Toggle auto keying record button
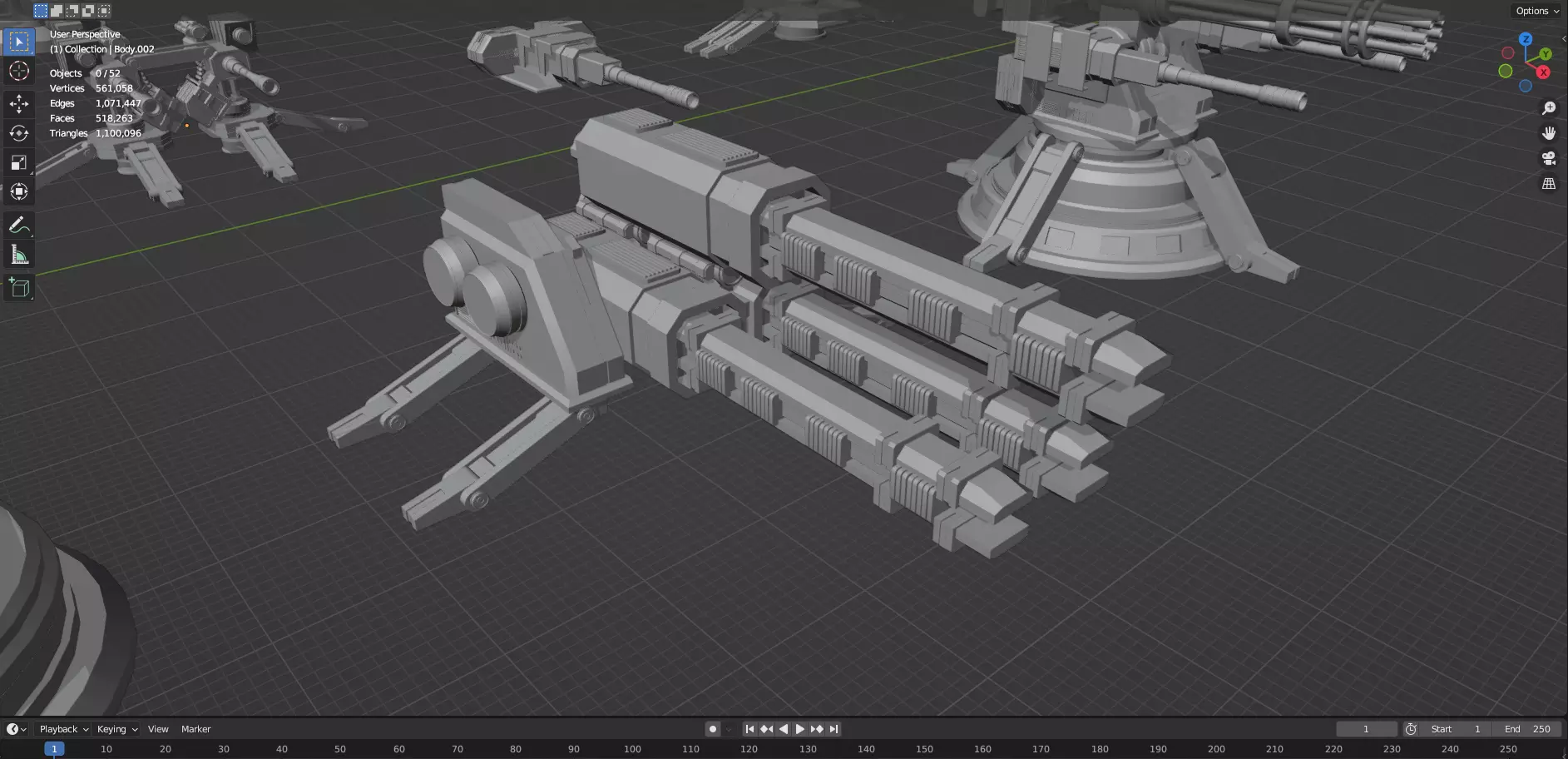Image resolution: width=1568 pixels, height=759 pixels. [x=713, y=729]
